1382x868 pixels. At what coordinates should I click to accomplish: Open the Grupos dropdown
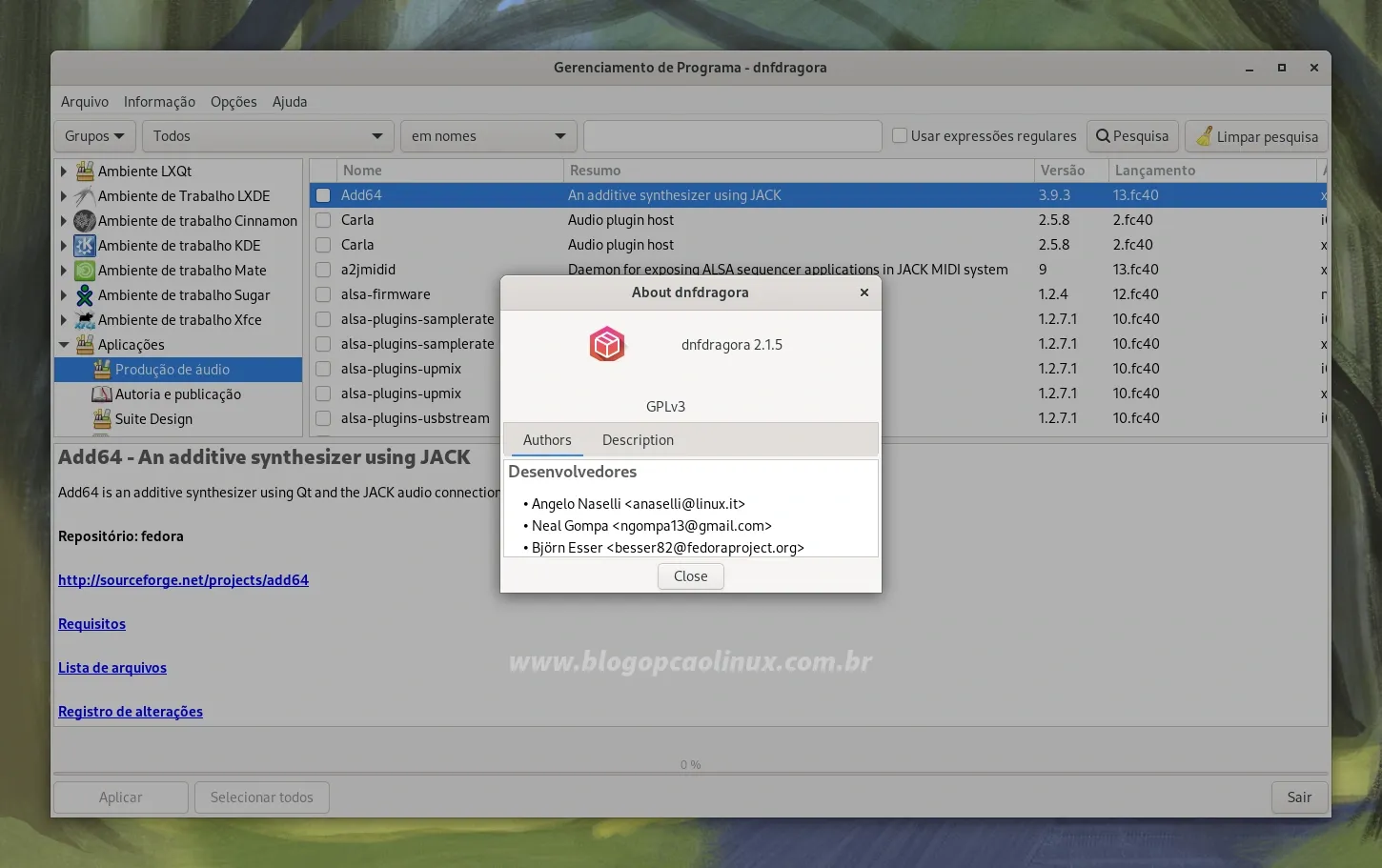pyautogui.click(x=94, y=136)
